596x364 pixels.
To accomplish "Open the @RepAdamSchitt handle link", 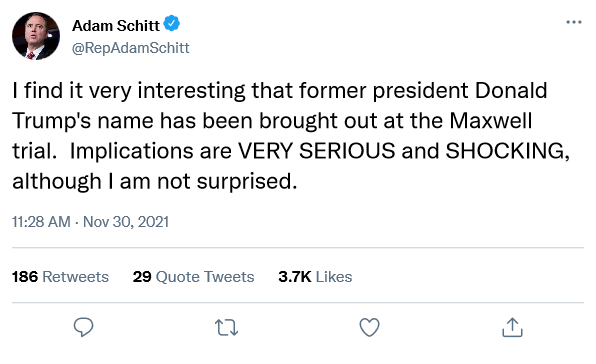I will 130,48.
